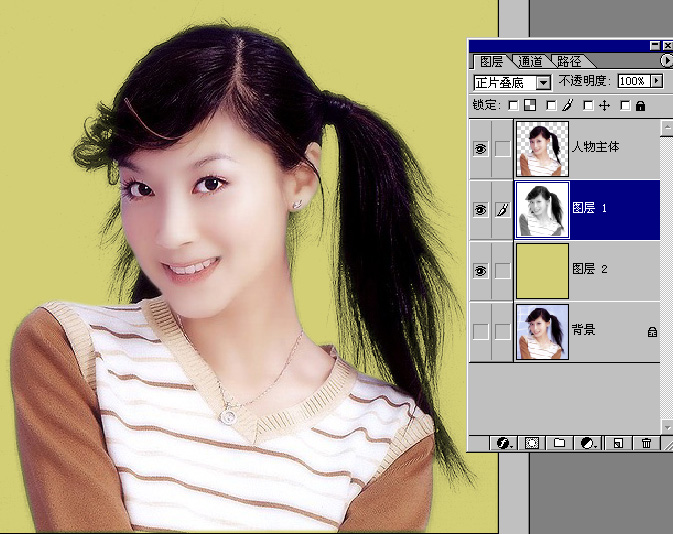Select the layer named 图层 1
This screenshot has height=534, width=673.
(589, 208)
